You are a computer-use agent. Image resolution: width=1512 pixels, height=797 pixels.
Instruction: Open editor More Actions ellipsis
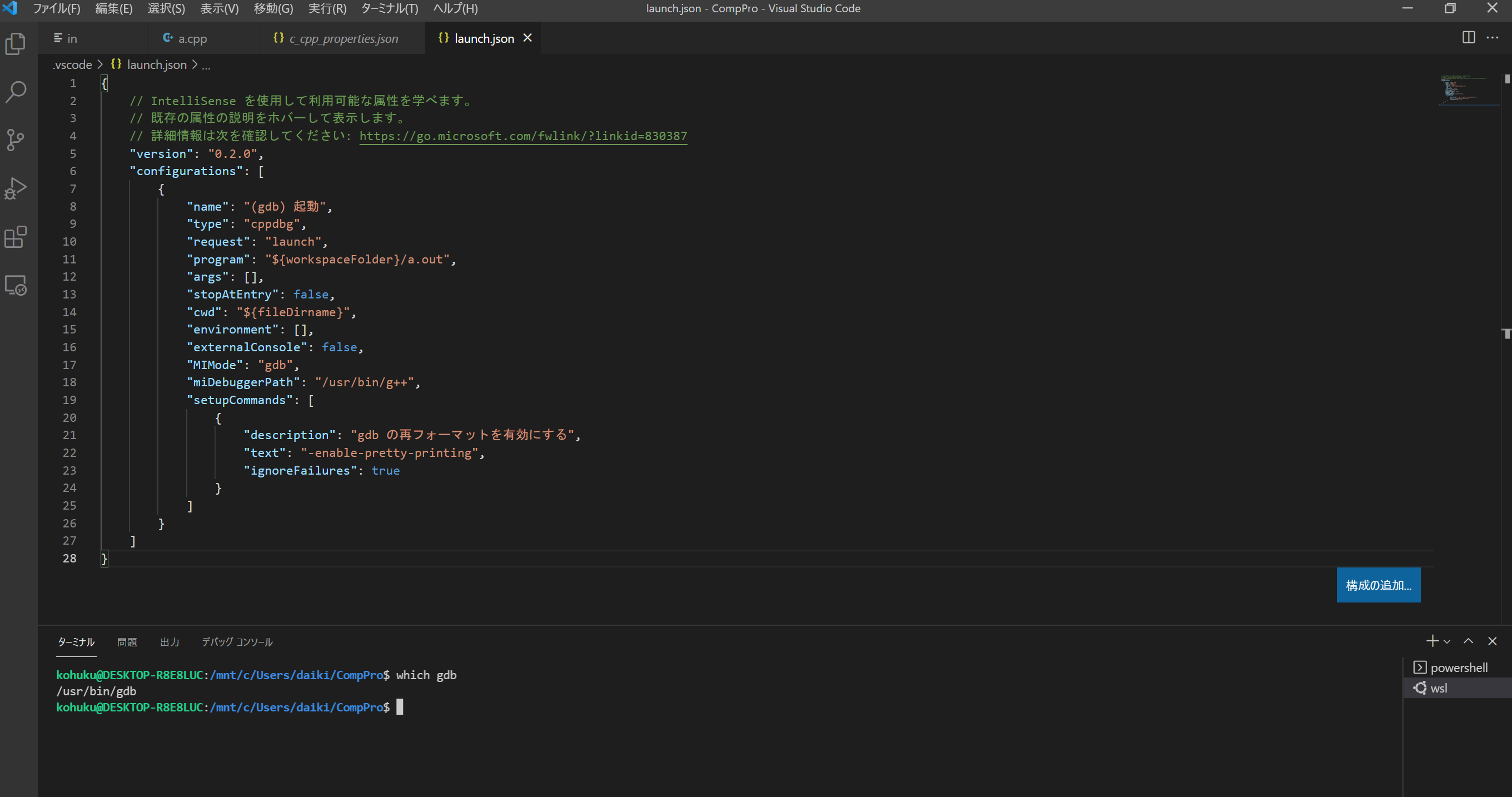[1492, 38]
